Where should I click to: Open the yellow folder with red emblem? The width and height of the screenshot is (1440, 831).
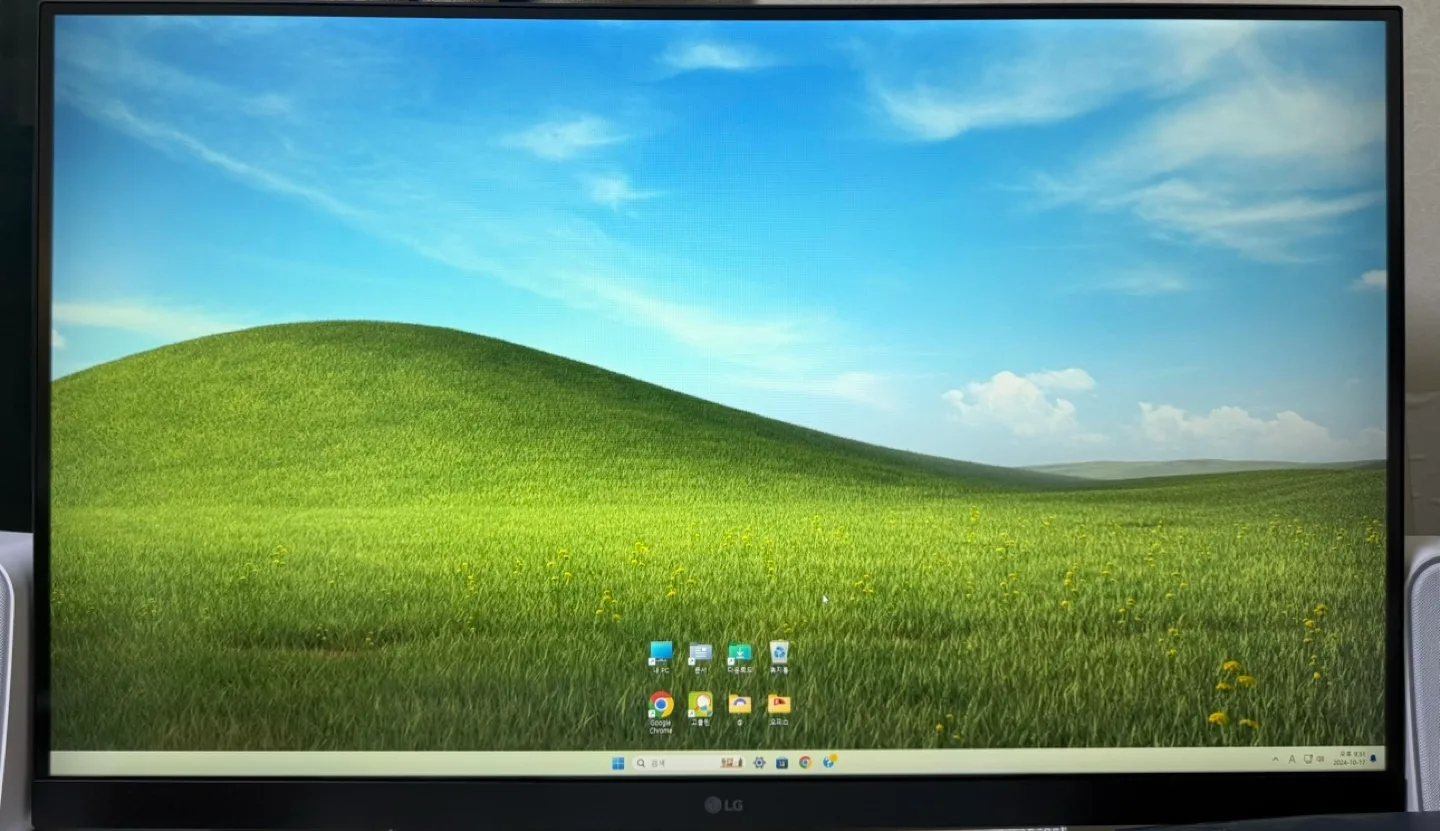pyautogui.click(x=779, y=708)
